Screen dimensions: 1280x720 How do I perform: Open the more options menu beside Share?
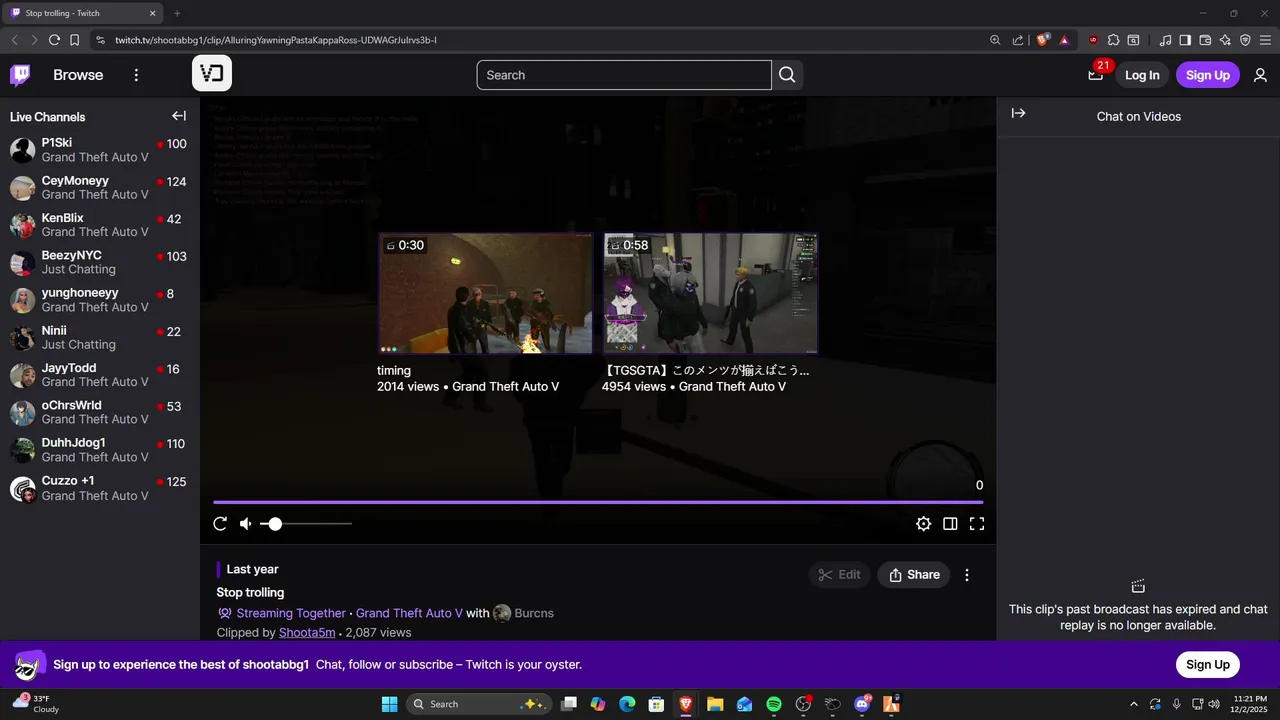967,575
